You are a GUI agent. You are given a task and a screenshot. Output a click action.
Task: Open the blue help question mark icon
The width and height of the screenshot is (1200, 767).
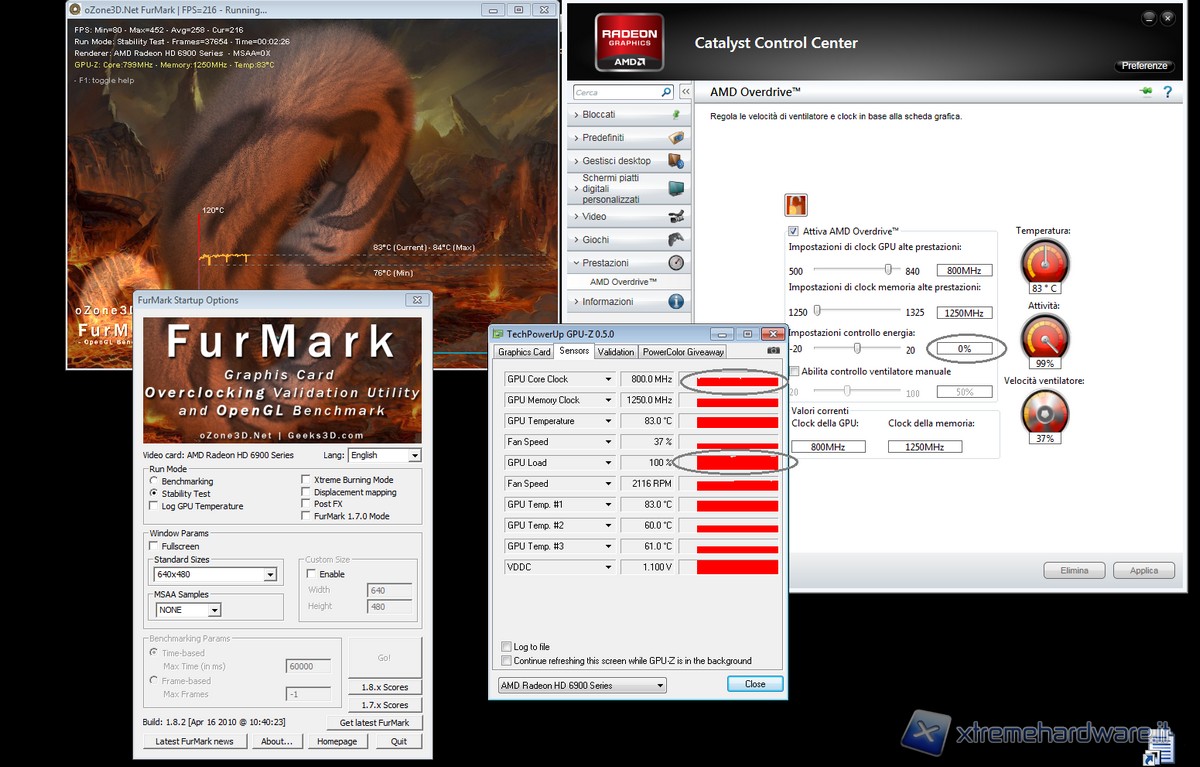click(1167, 92)
